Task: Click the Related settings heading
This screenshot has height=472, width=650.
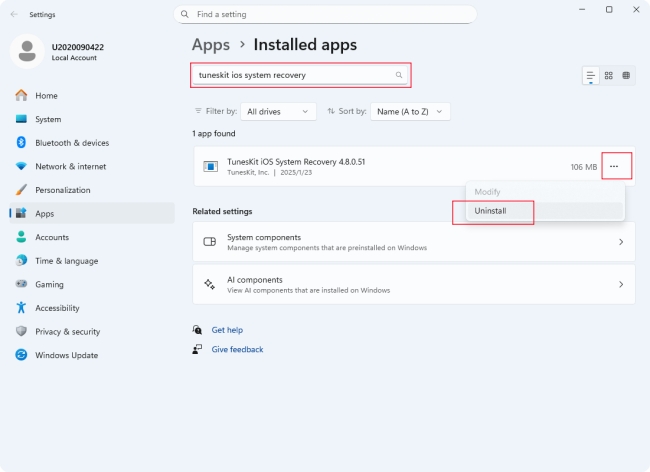Action: click(222, 211)
